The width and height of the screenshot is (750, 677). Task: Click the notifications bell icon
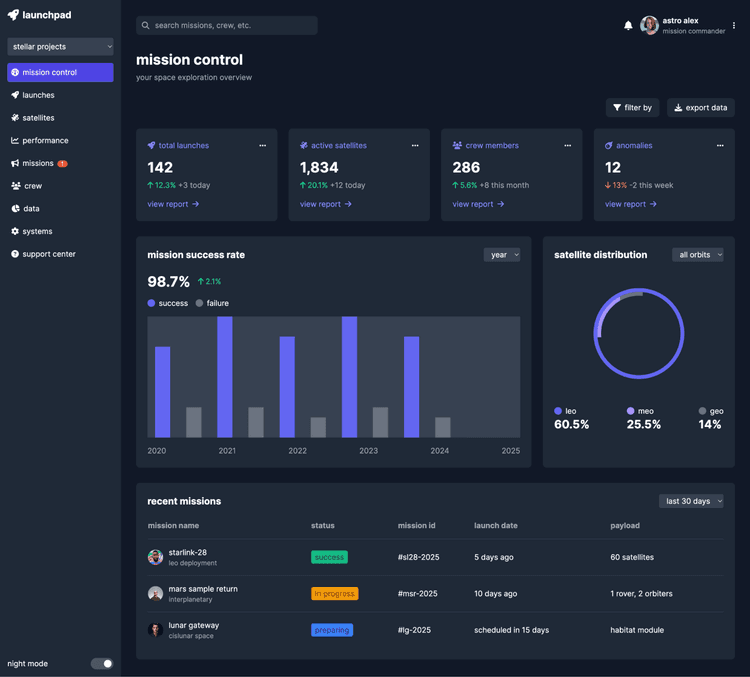(x=628, y=26)
